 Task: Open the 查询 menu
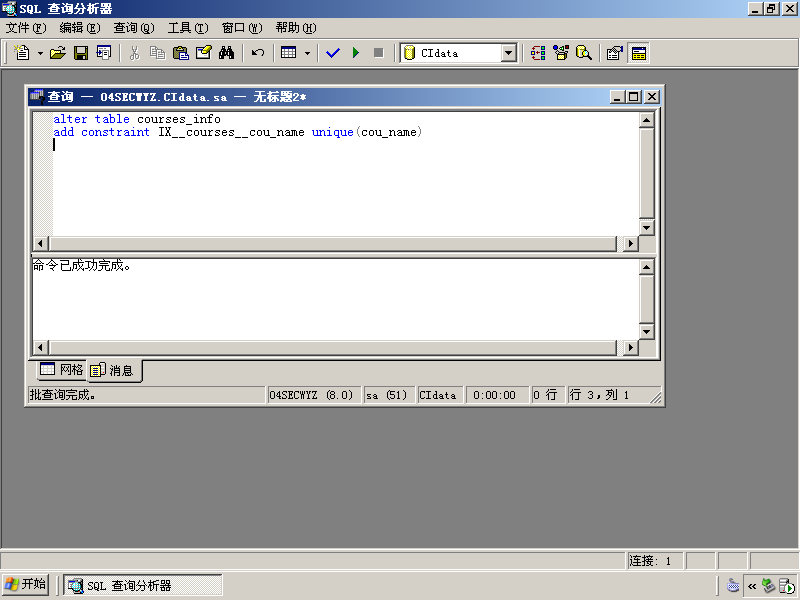134,28
